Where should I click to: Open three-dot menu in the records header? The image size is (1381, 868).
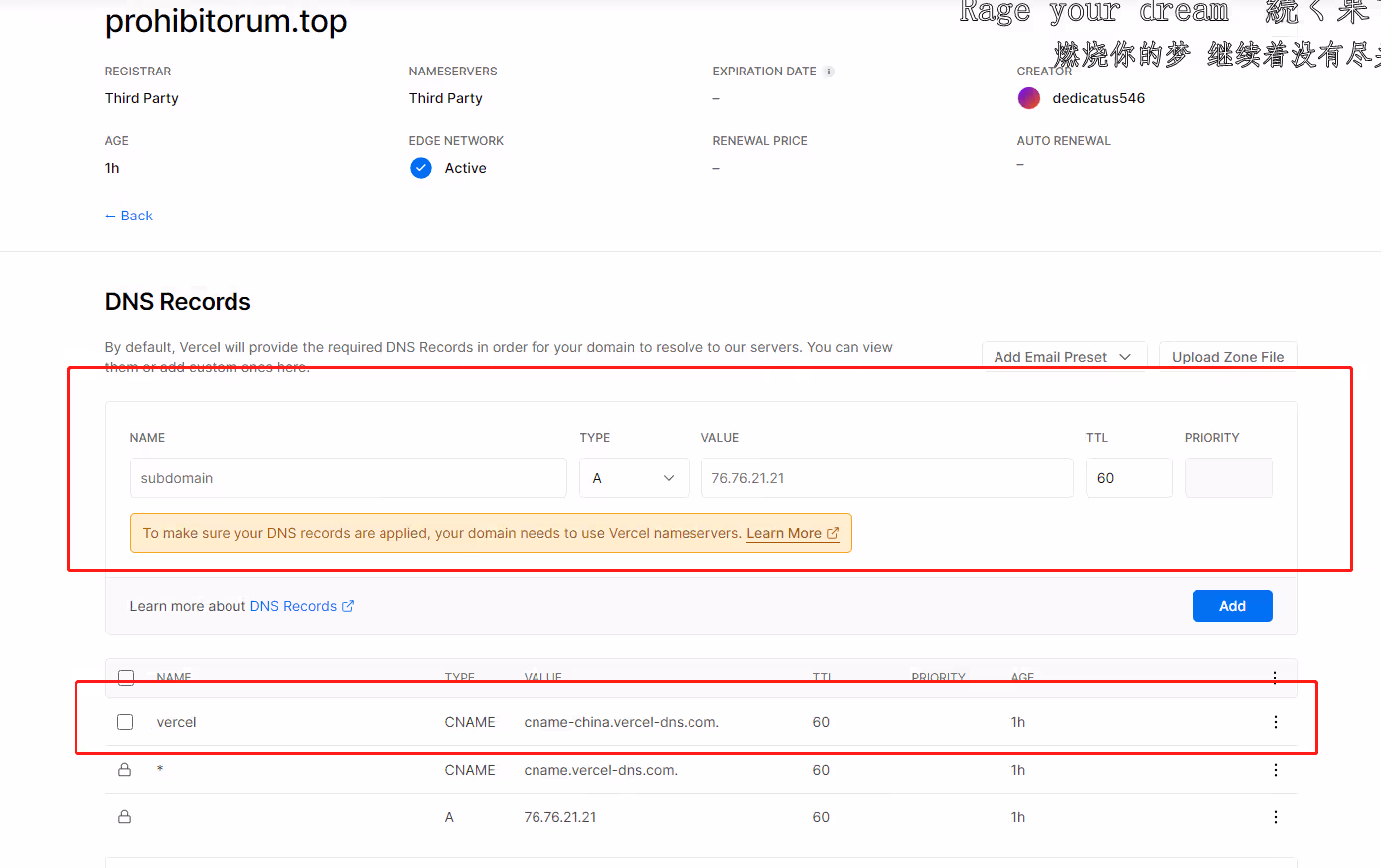(x=1275, y=678)
